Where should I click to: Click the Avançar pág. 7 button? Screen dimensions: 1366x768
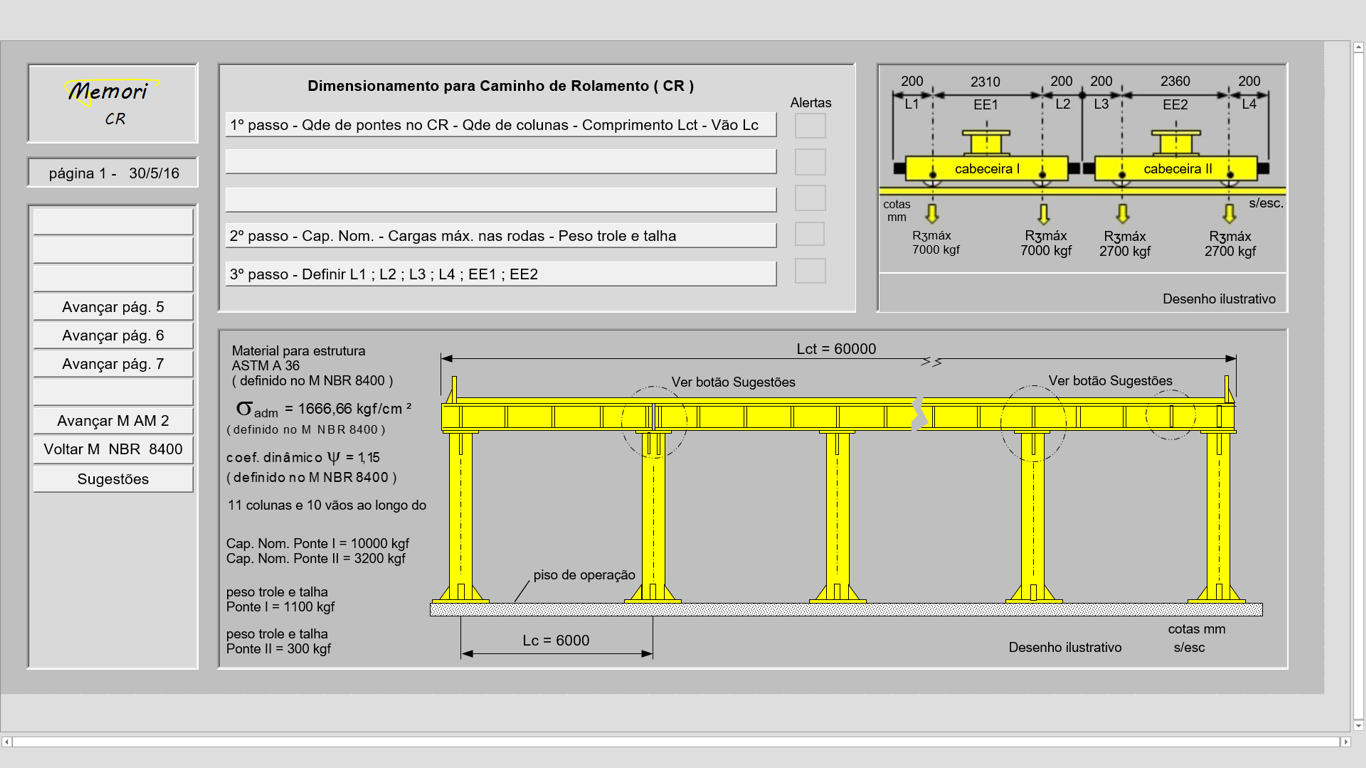[x=113, y=364]
